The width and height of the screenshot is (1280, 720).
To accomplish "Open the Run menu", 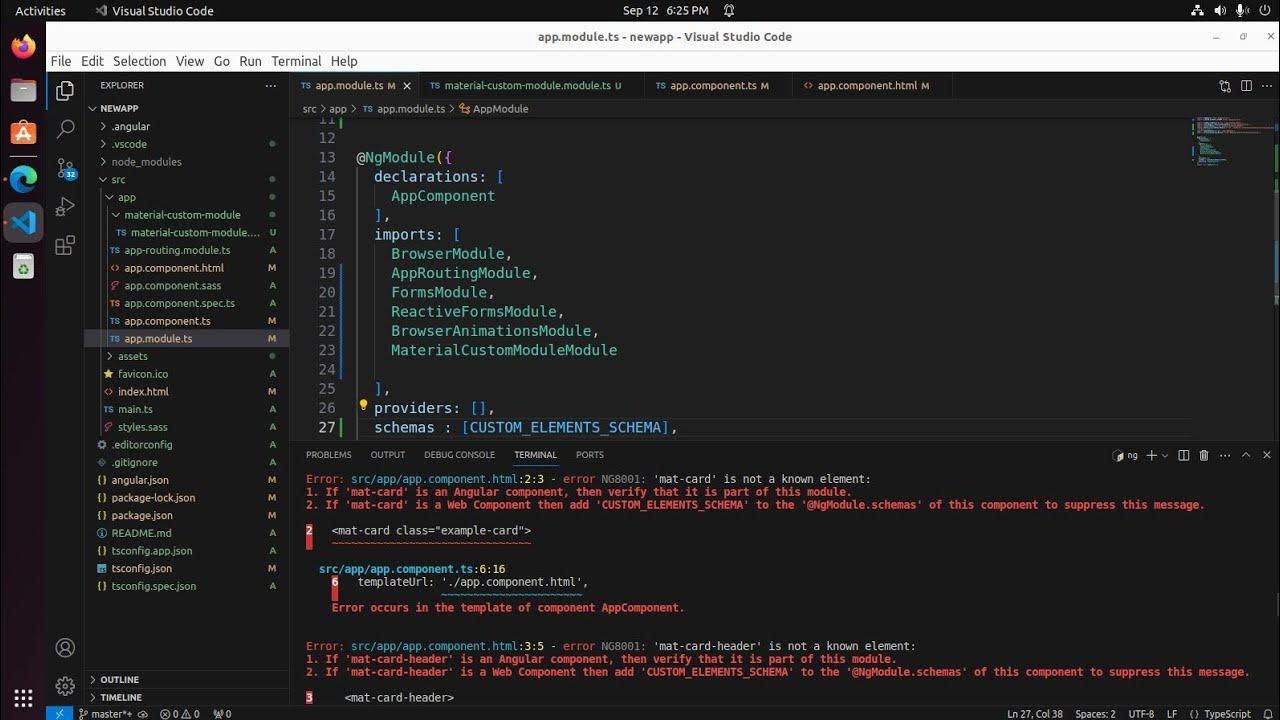I will [x=250, y=61].
